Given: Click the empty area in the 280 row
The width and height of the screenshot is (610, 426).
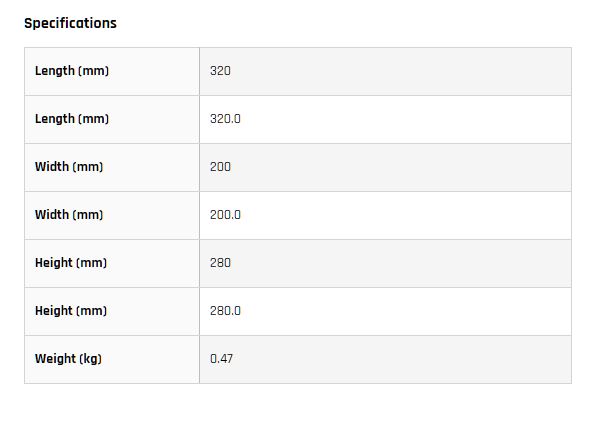Looking at the screenshot, I should 401,263.
